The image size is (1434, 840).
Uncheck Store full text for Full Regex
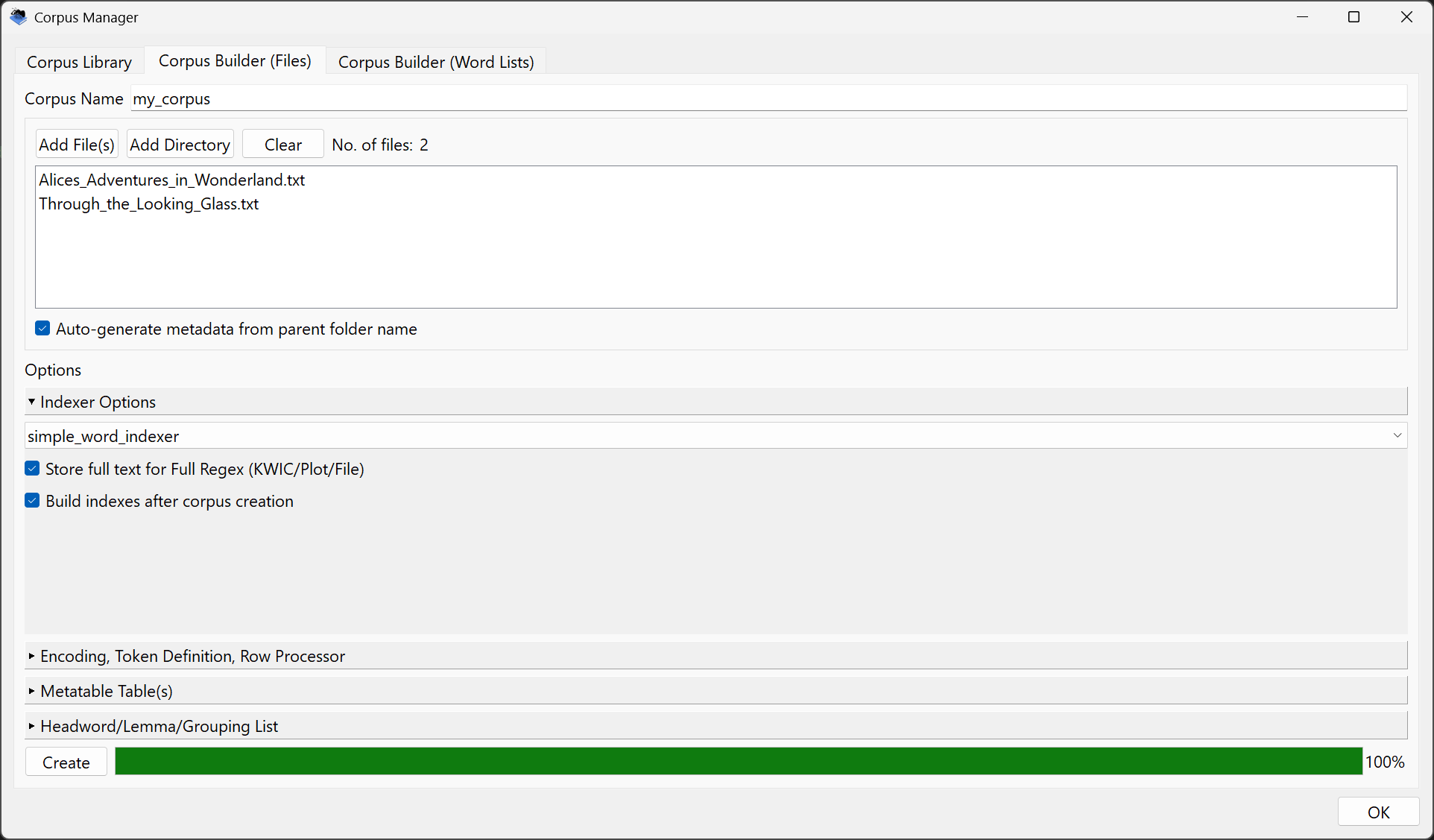click(x=32, y=469)
